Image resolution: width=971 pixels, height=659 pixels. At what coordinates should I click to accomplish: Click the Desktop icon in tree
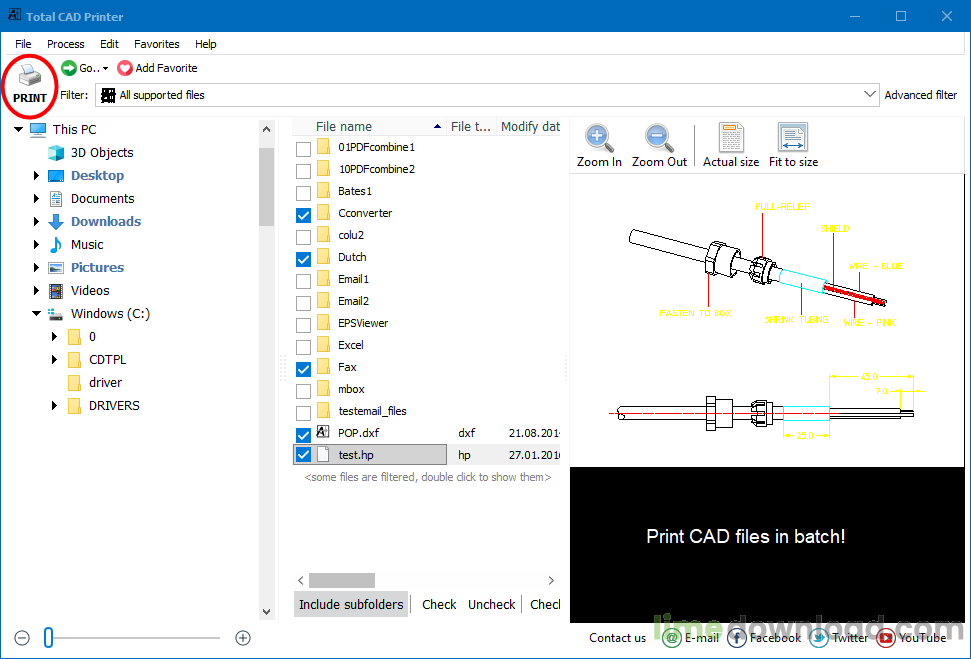click(56, 176)
